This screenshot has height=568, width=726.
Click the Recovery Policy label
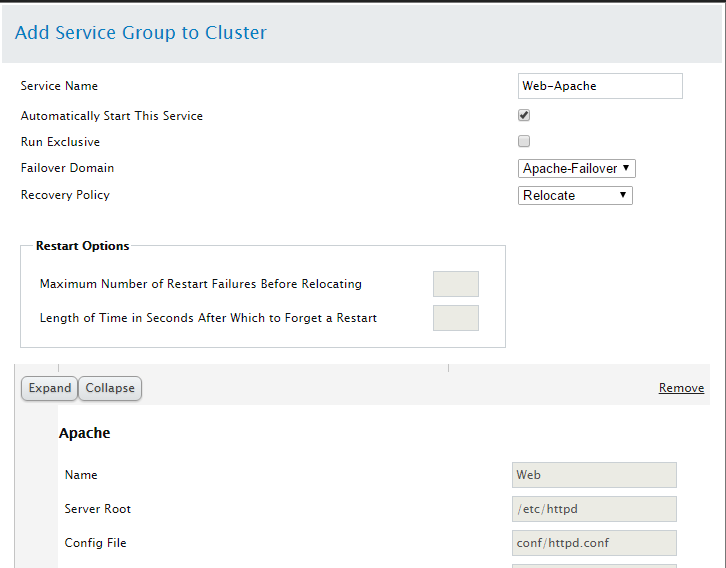click(x=65, y=195)
